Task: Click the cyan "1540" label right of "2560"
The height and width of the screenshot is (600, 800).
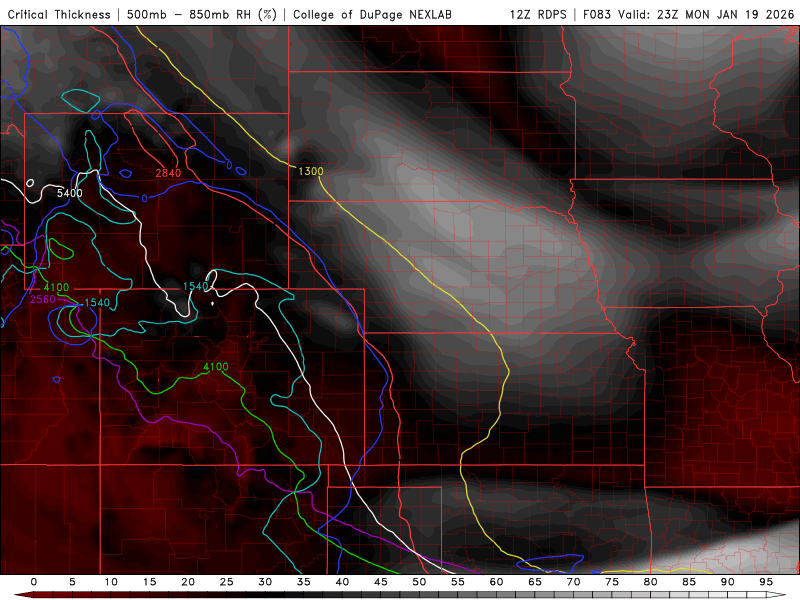Action: pyautogui.click(x=97, y=303)
